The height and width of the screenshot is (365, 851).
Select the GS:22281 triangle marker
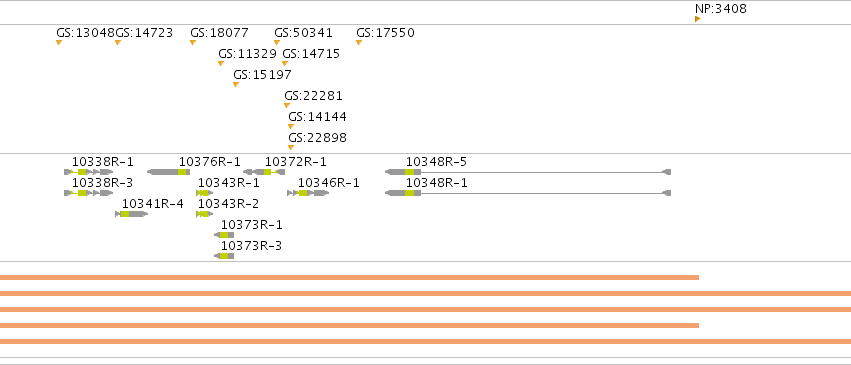tap(287, 106)
